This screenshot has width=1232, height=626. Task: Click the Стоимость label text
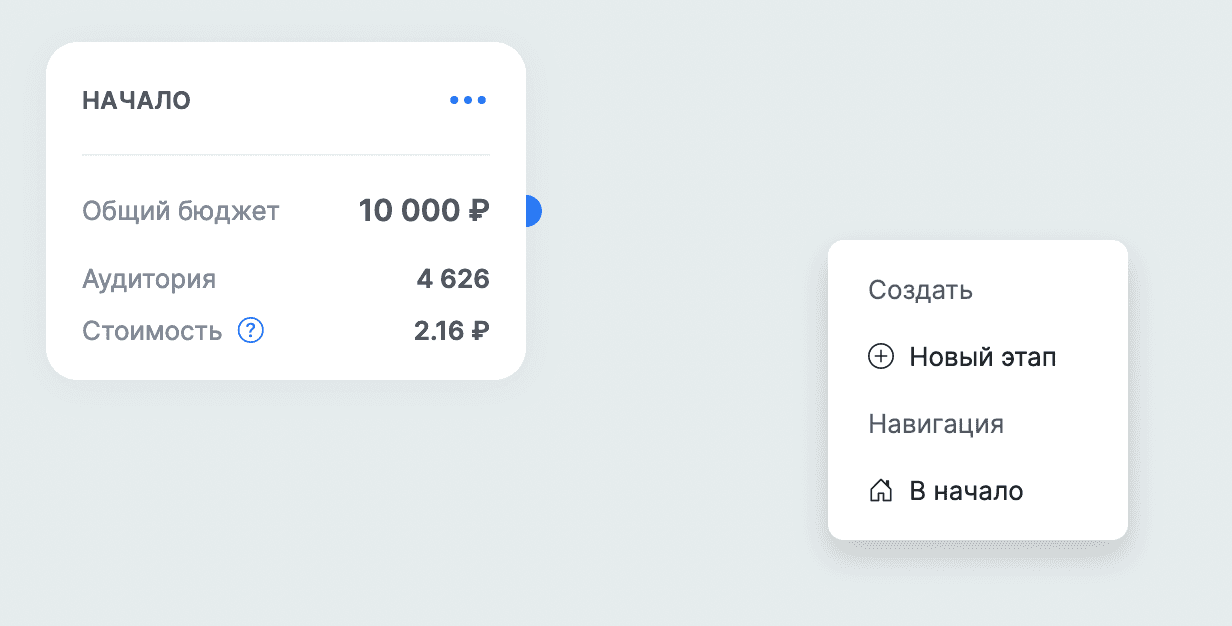click(152, 331)
